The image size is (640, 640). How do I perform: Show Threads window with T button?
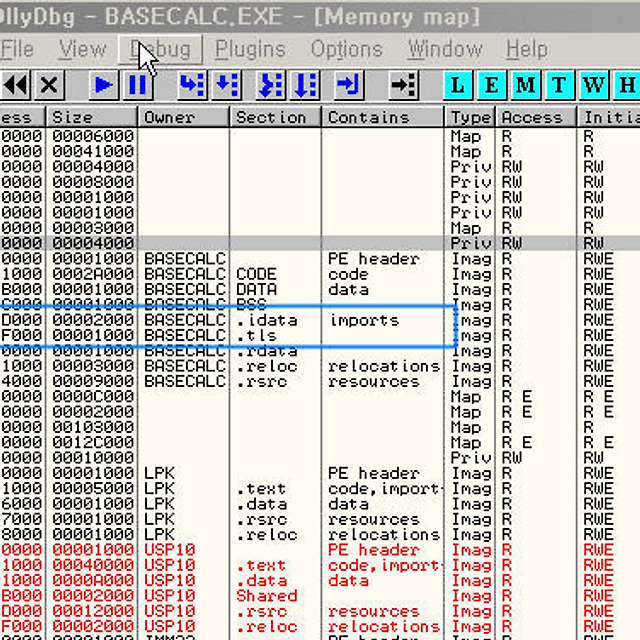(559, 85)
